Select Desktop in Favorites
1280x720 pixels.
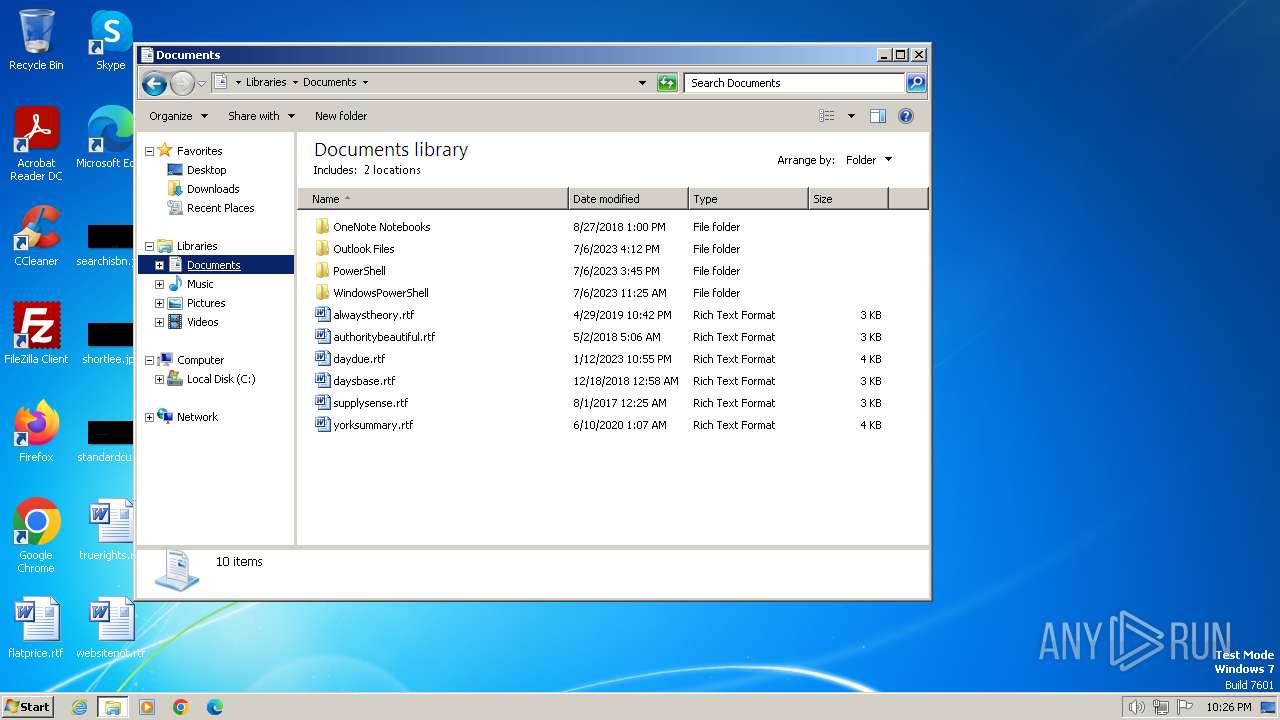click(x=206, y=170)
